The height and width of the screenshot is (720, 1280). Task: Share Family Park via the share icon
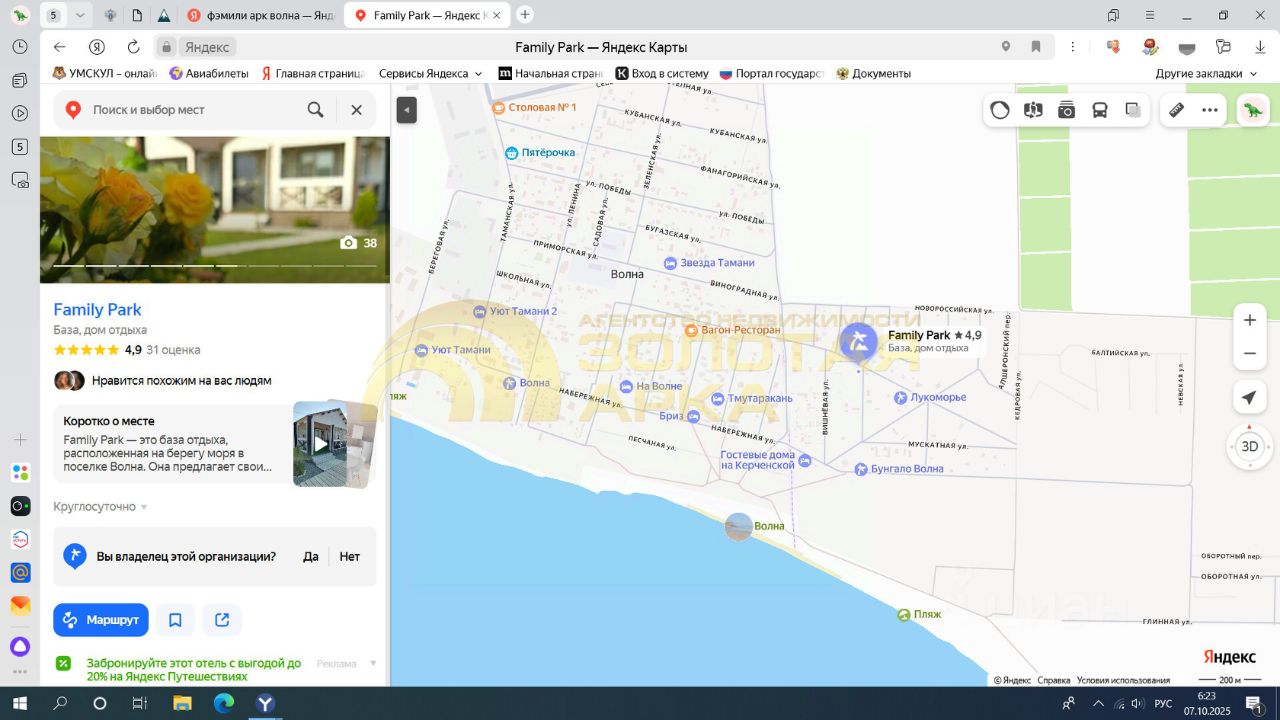(222, 620)
